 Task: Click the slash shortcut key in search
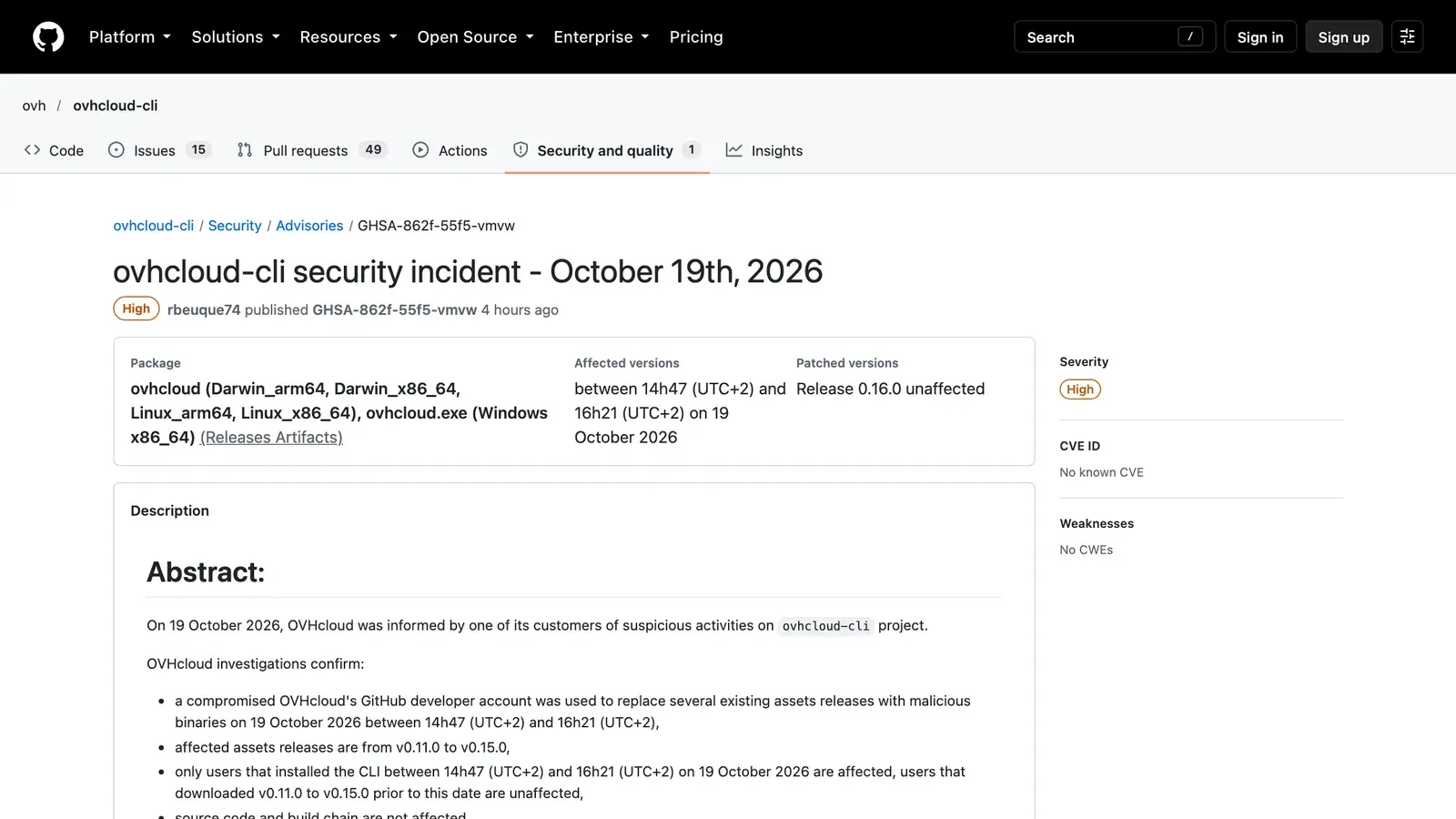click(x=1190, y=36)
